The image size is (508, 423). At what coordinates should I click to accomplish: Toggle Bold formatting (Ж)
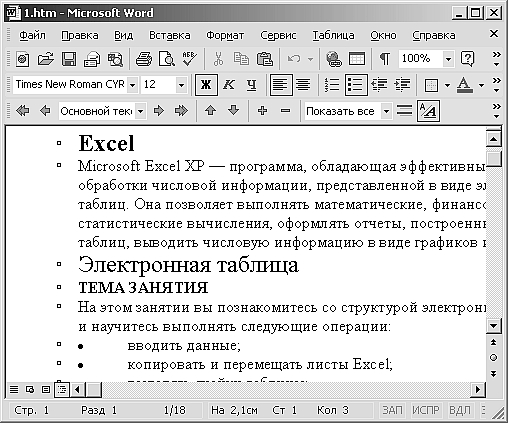tap(206, 85)
